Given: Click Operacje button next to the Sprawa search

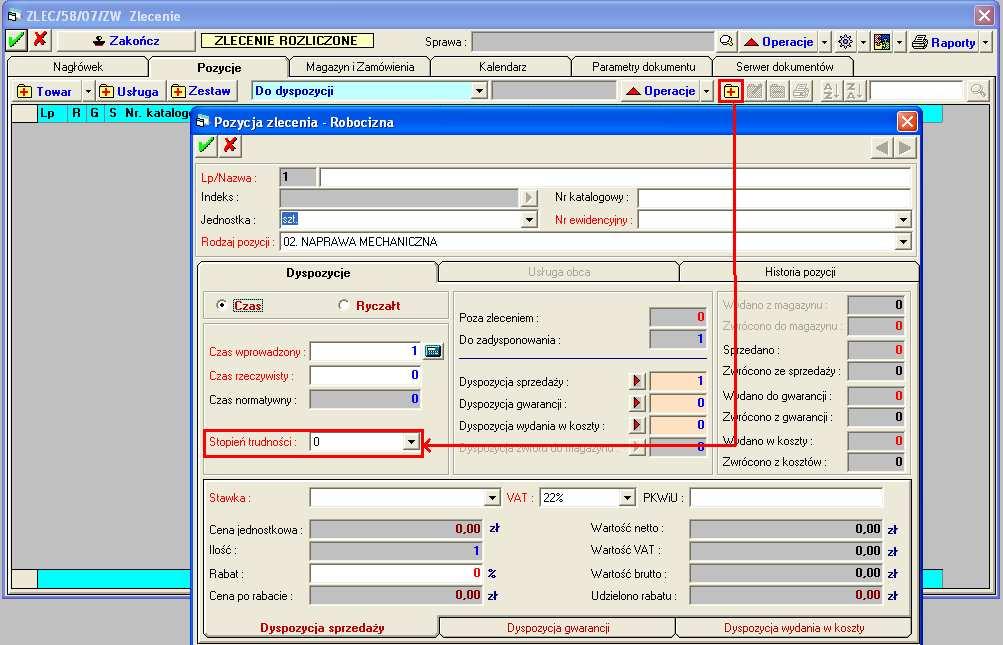Looking at the screenshot, I should [779, 42].
